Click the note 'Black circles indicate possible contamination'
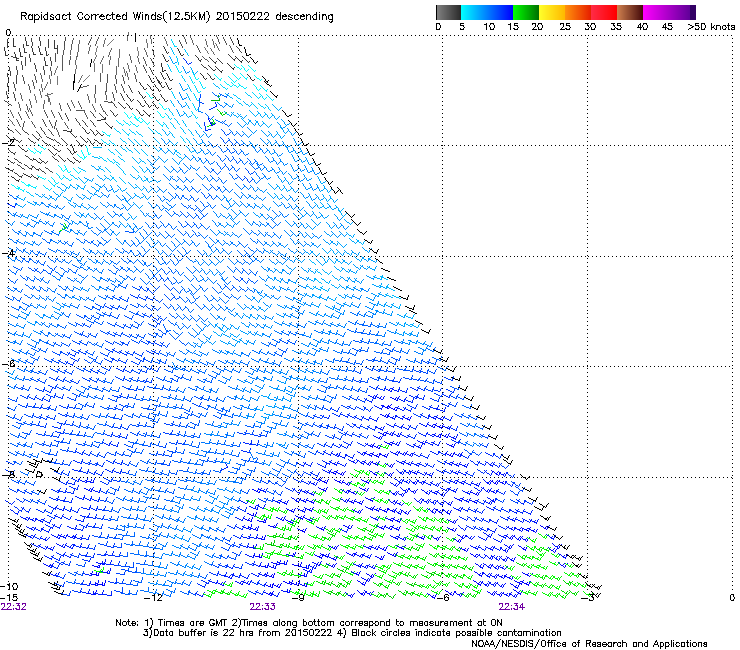 coord(456,633)
